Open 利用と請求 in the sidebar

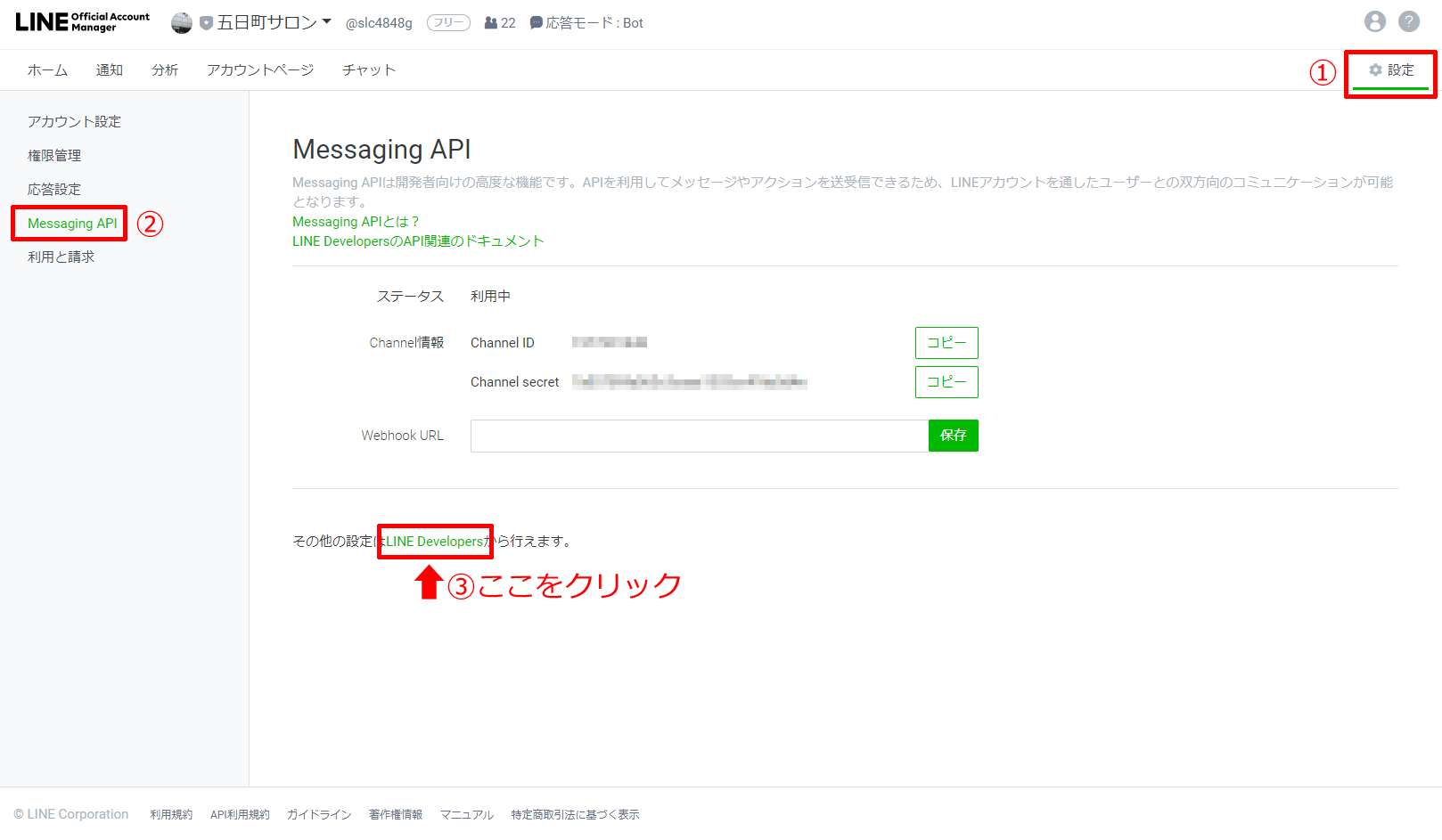(61, 257)
